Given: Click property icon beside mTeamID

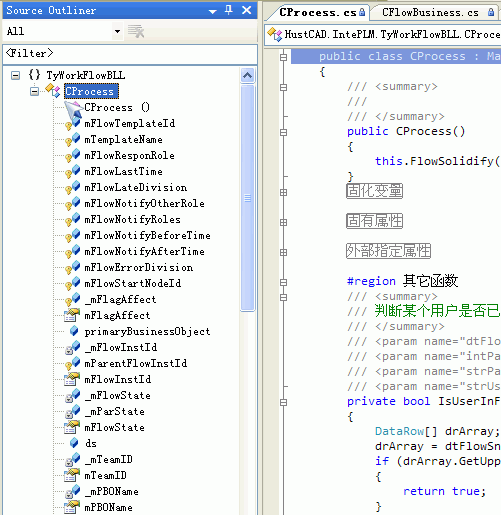Looking at the screenshot, I should 72,475.
